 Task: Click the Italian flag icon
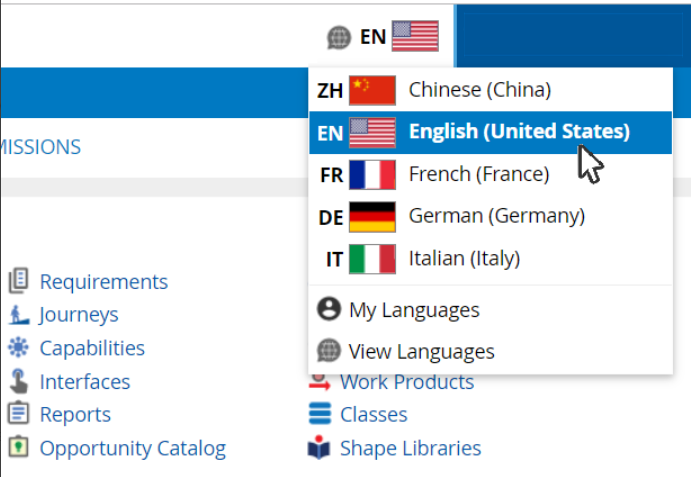coord(372,259)
